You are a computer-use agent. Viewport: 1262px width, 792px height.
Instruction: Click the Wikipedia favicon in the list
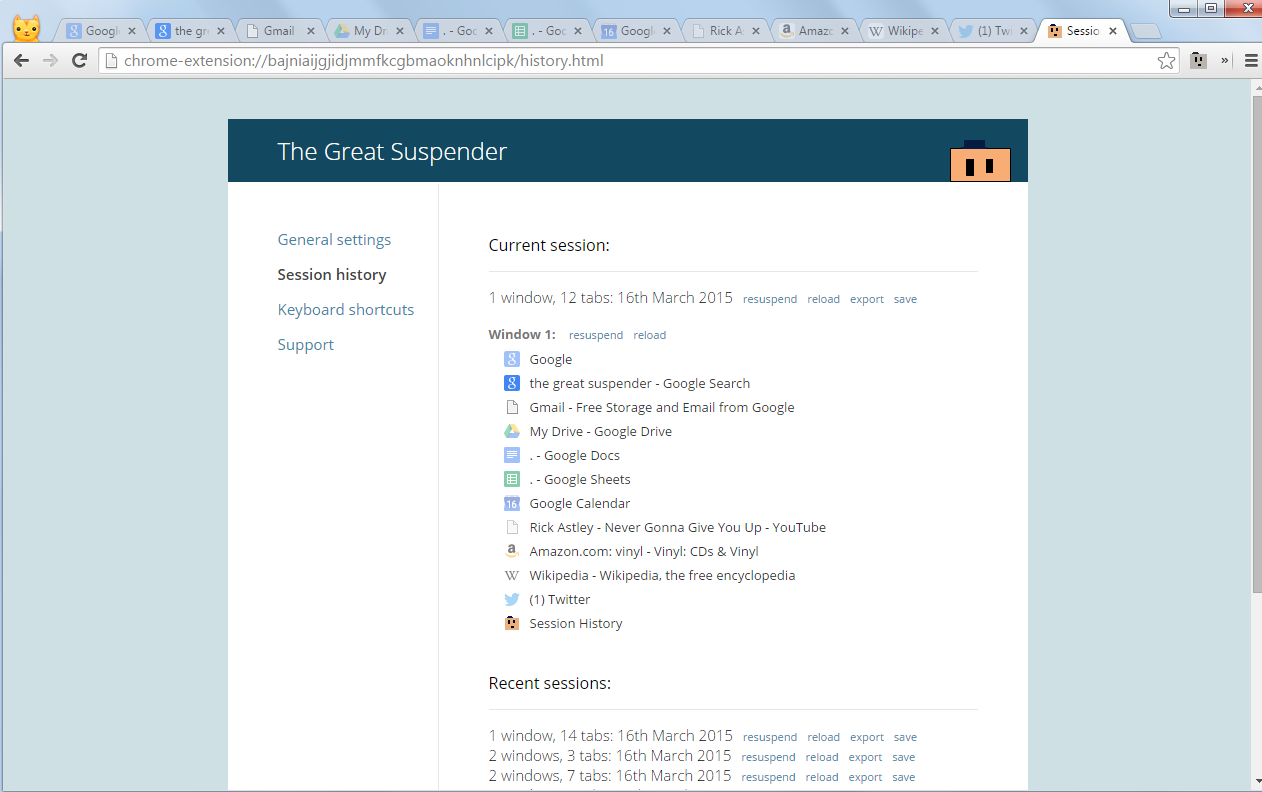[x=511, y=575]
